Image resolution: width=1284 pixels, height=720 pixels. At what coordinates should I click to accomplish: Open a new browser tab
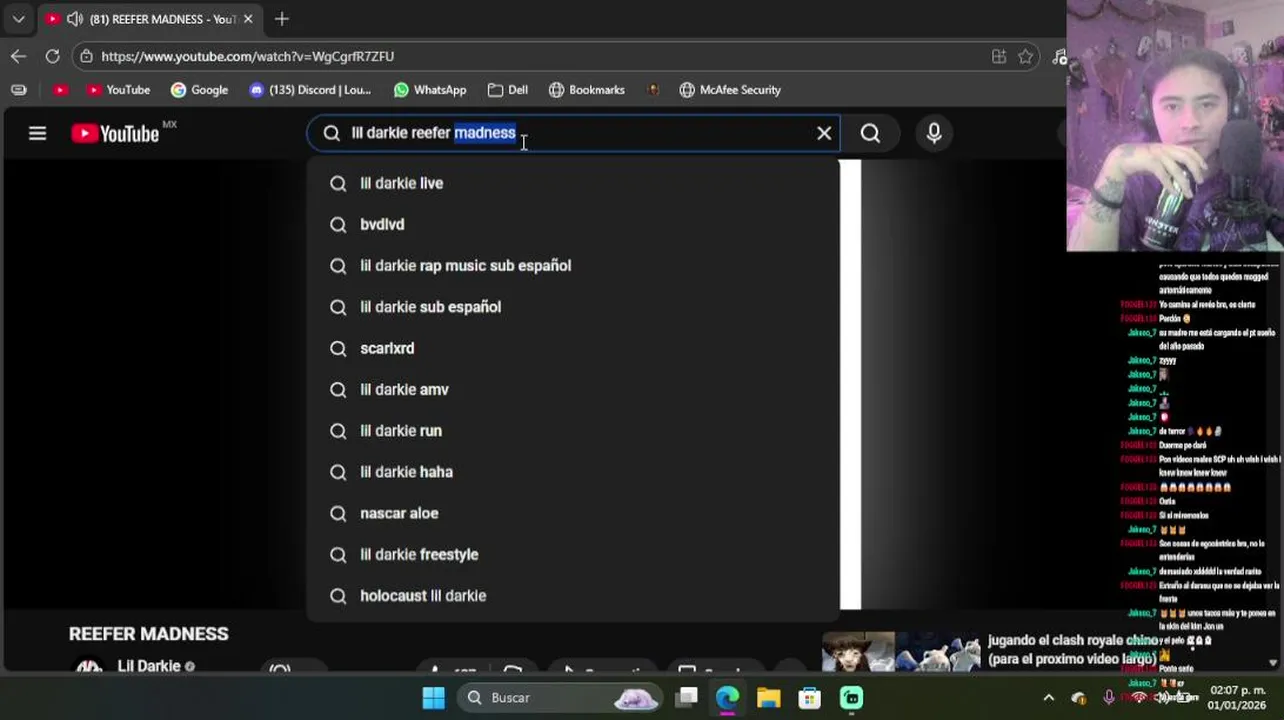(x=282, y=19)
